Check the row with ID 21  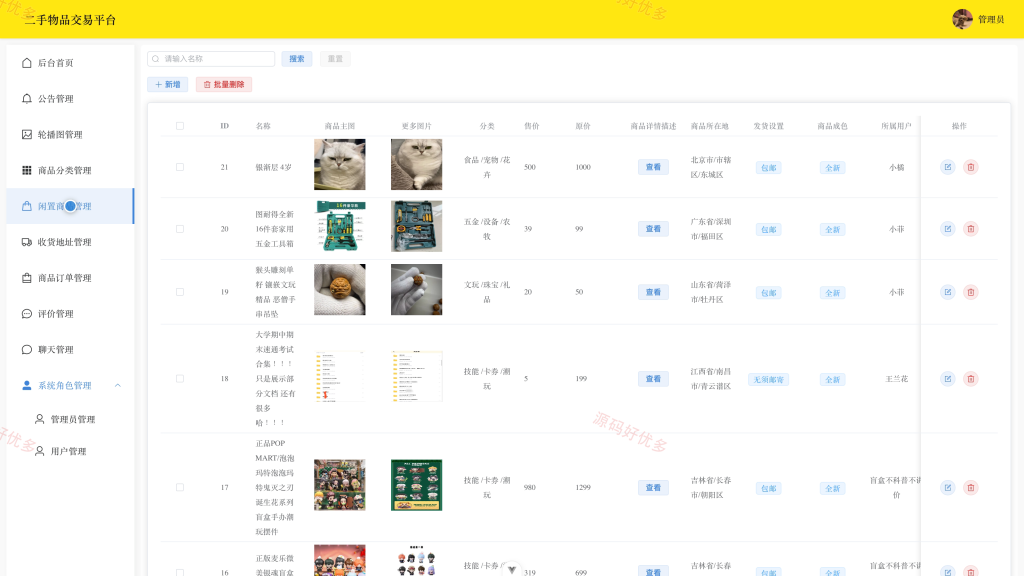point(180,167)
